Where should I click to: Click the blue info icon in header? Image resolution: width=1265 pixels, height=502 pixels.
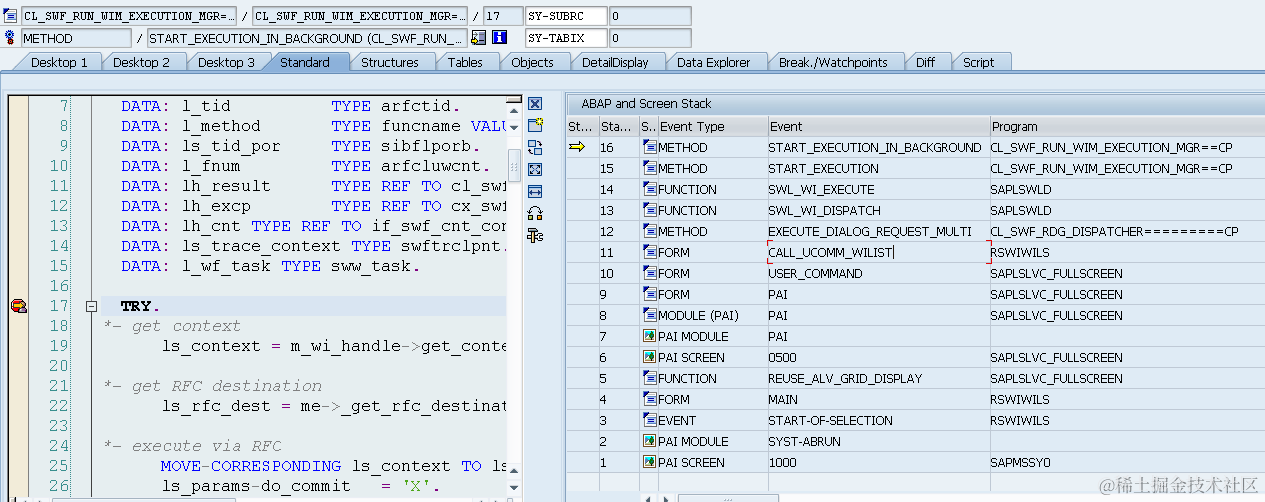coord(499,38)
